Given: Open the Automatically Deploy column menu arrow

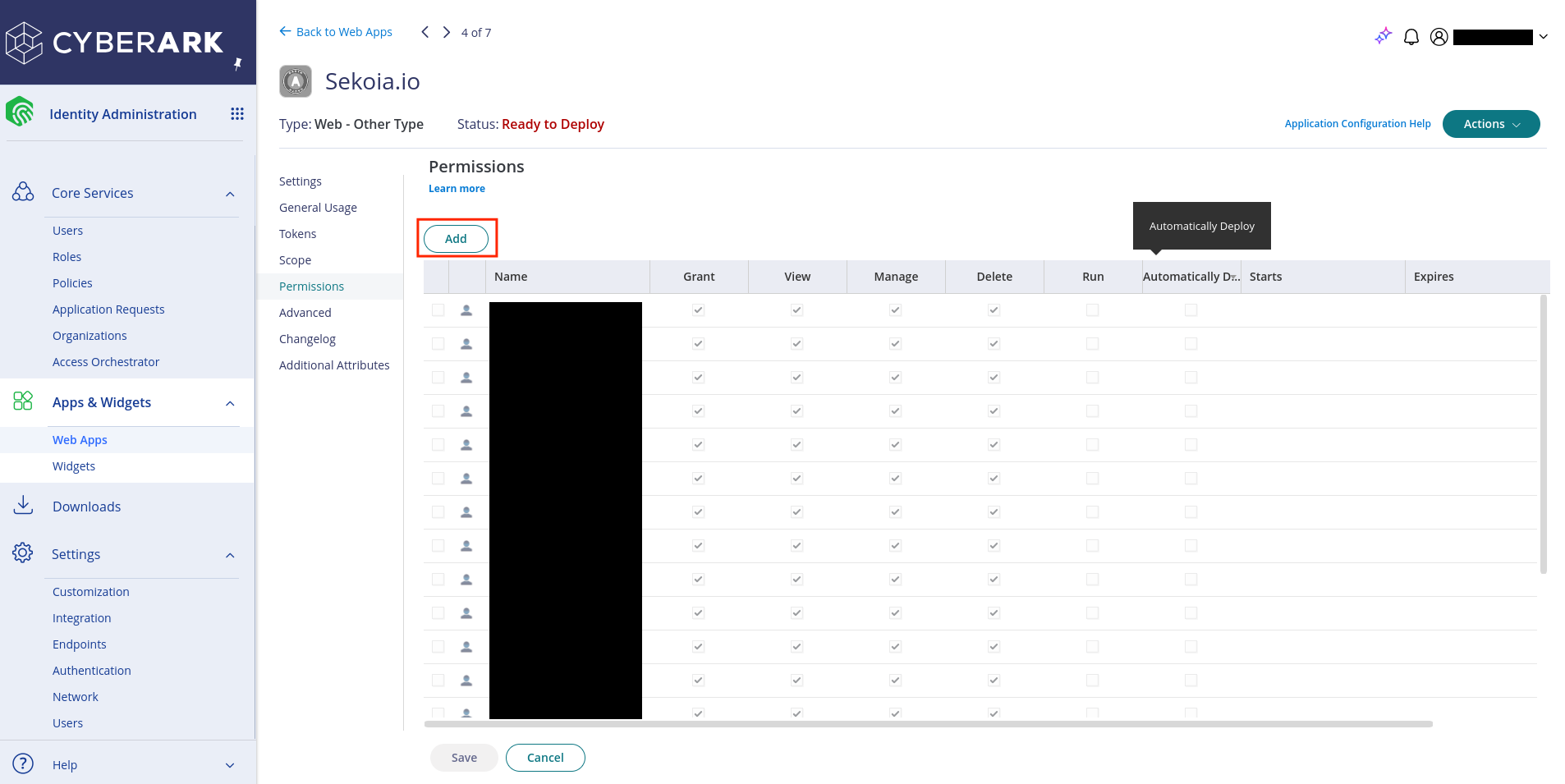Looking at the screenshot, I should click(x=1234, y=277).
